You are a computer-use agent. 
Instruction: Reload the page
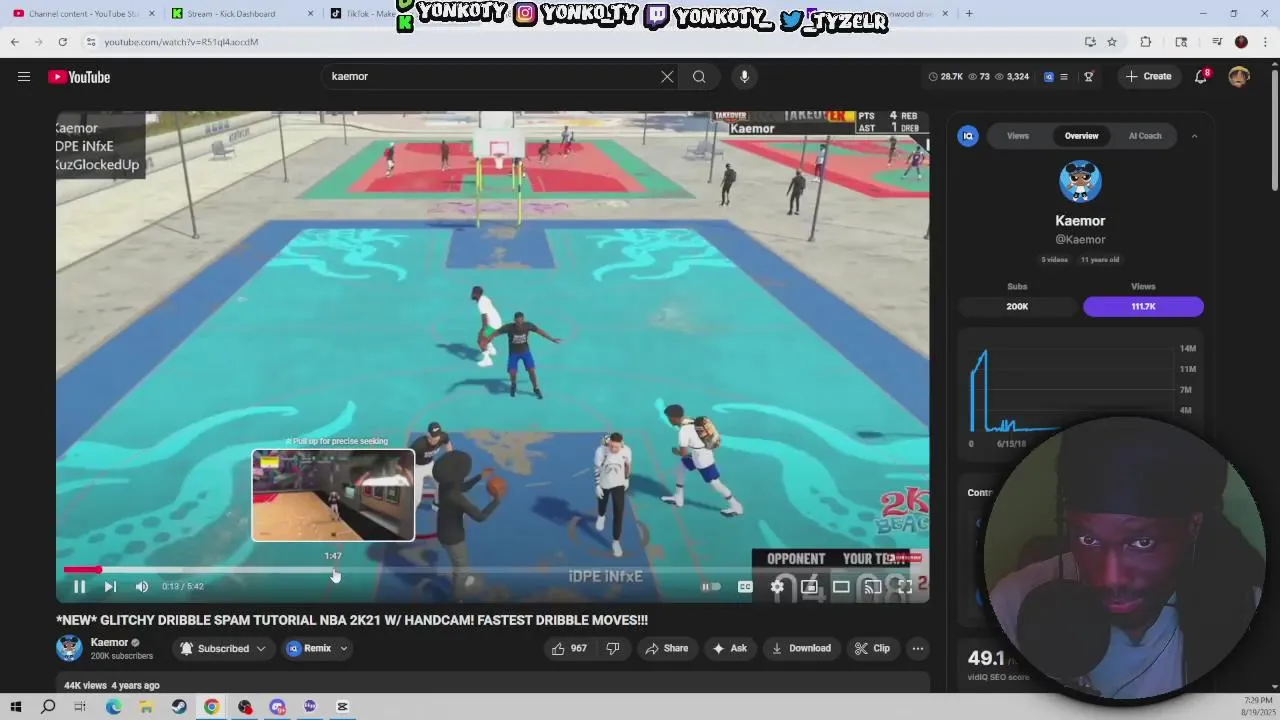tap(62, 42)
